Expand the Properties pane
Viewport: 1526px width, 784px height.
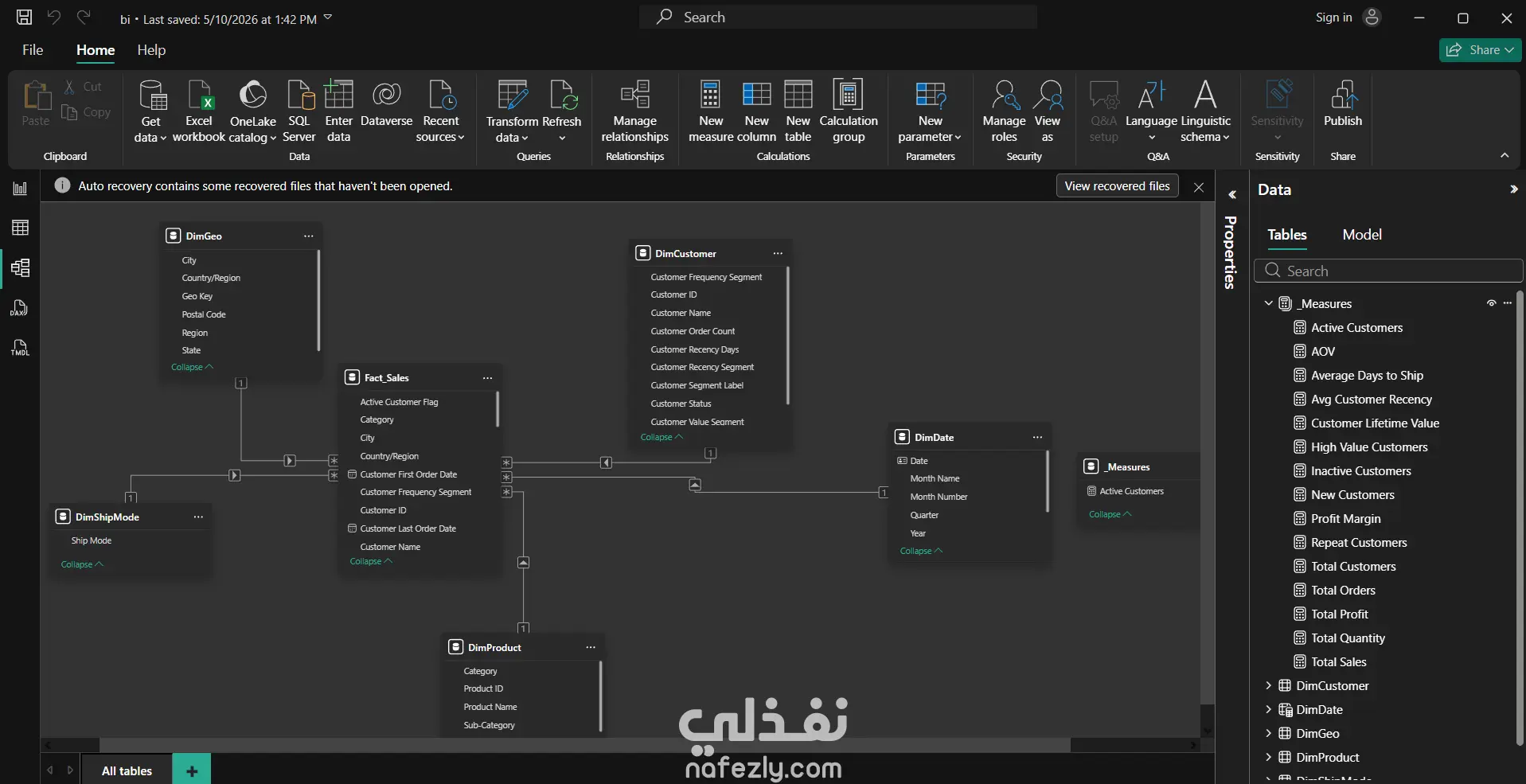pyautogui.click(x=1231, y=195)
